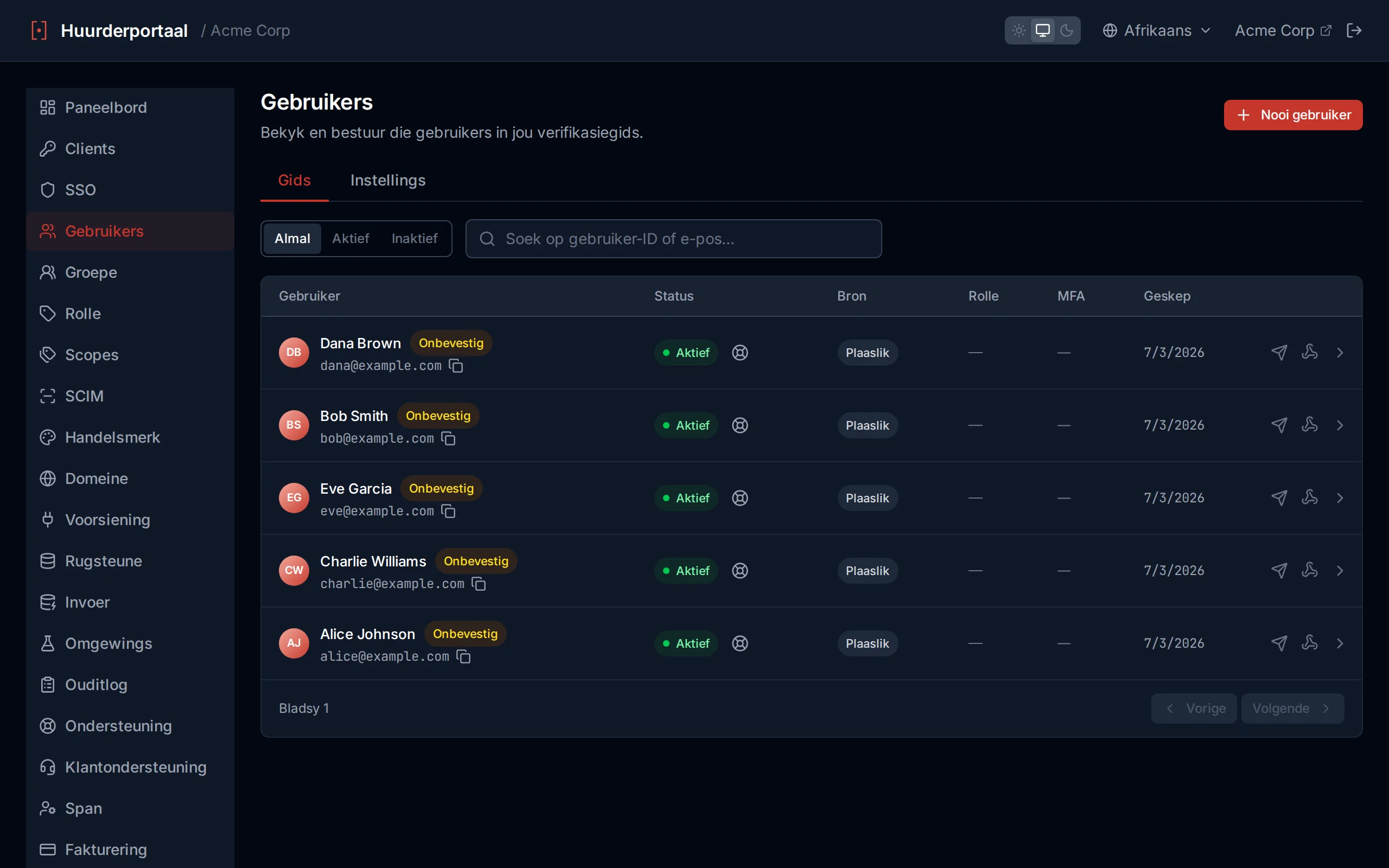Click send icon in Bob Smith row
Screen dimensions: 1389x868
click(x=1279, y=425)
